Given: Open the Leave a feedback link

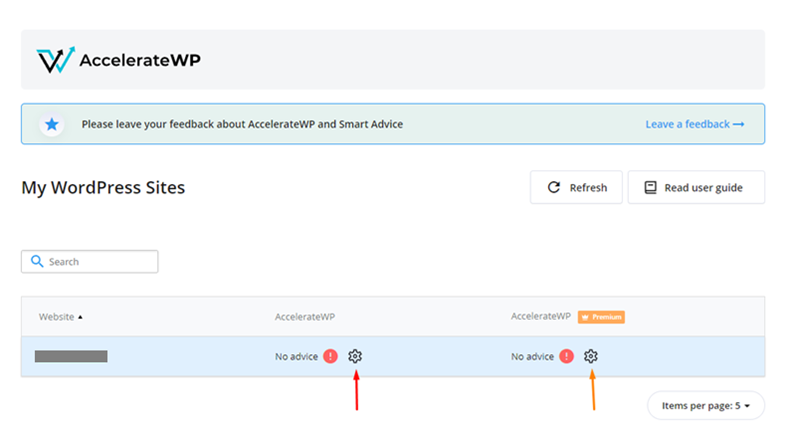Looking at the screenshot, I should [694, 125].
